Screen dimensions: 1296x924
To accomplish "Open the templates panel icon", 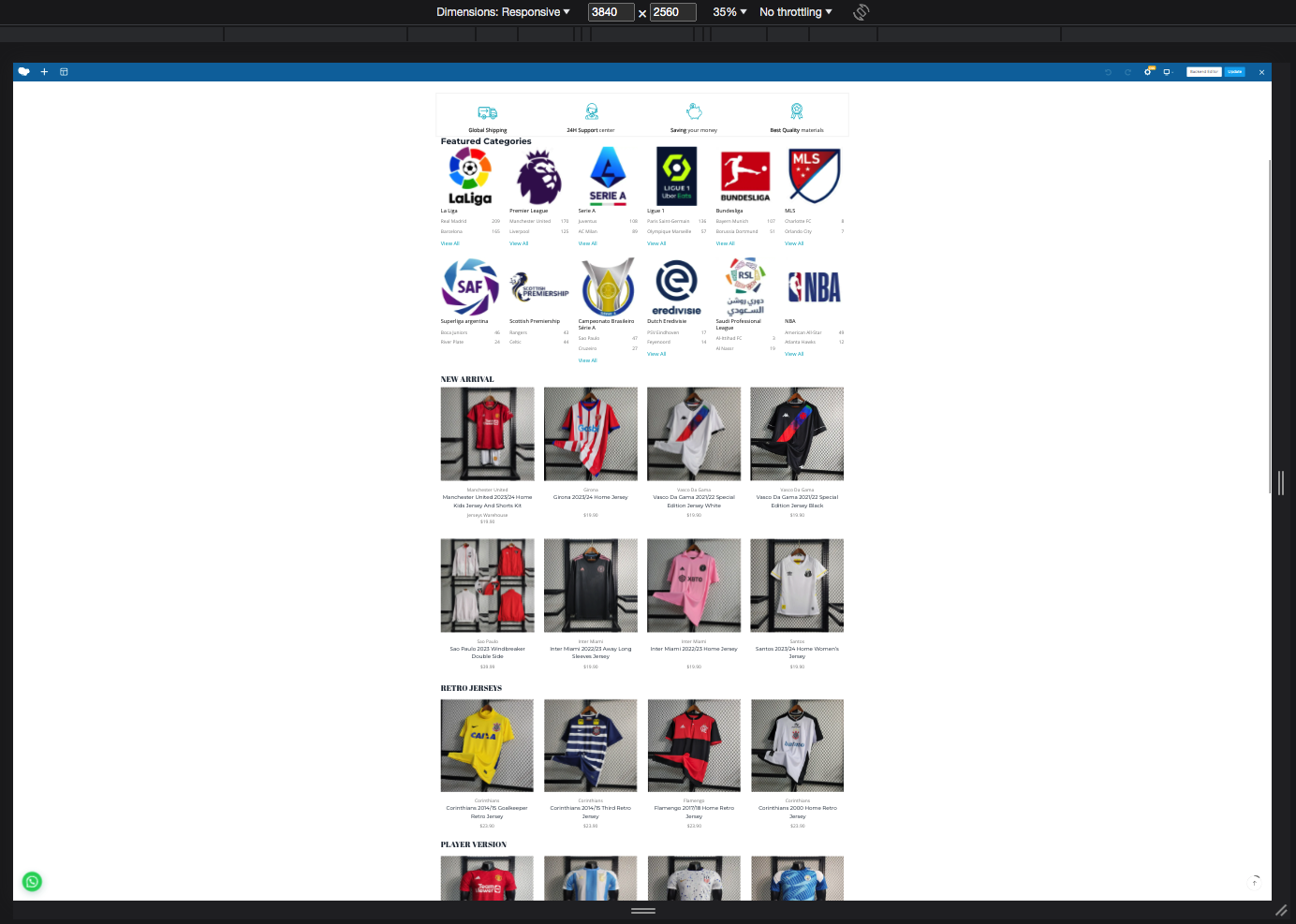I will pos(64,72).
